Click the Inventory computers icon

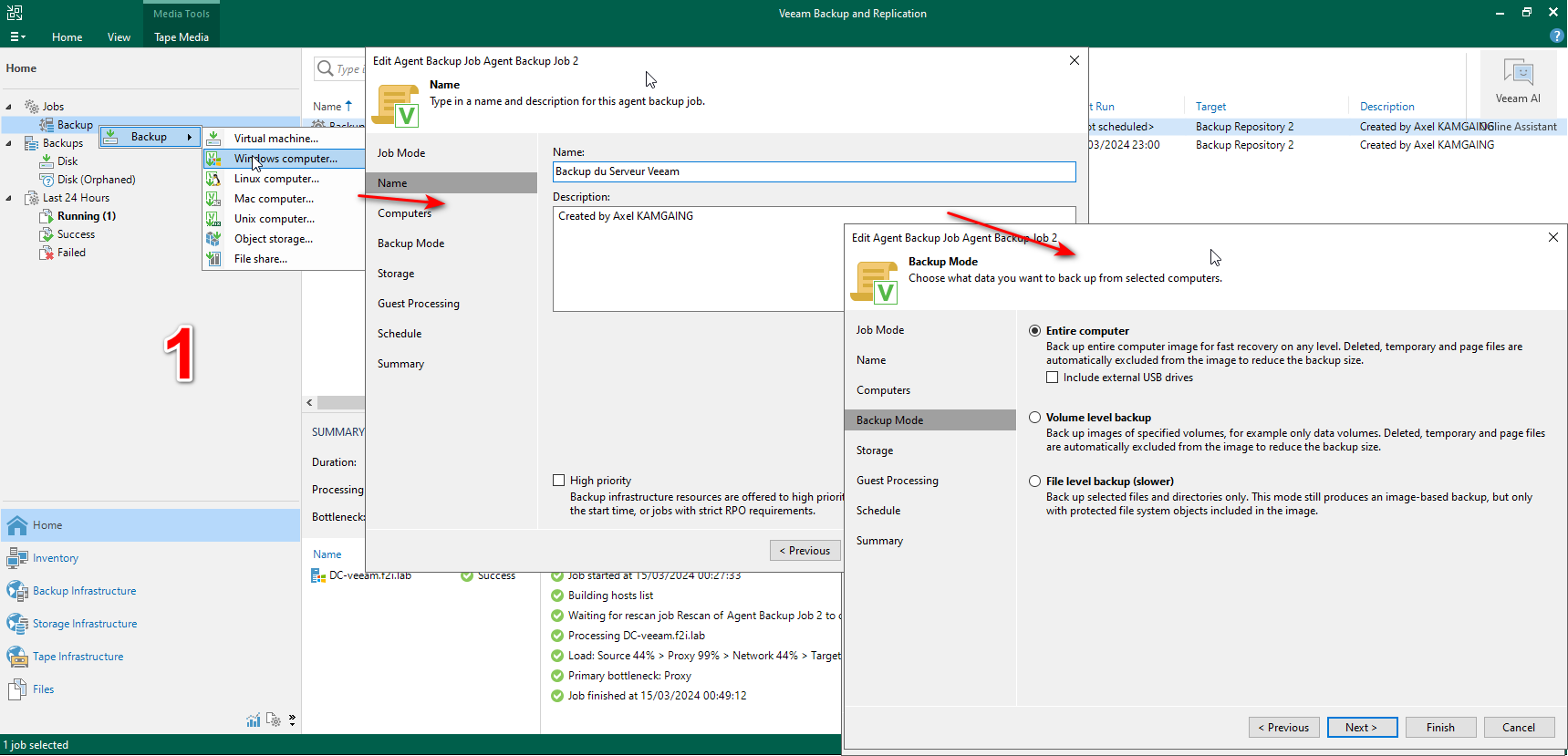17,558
